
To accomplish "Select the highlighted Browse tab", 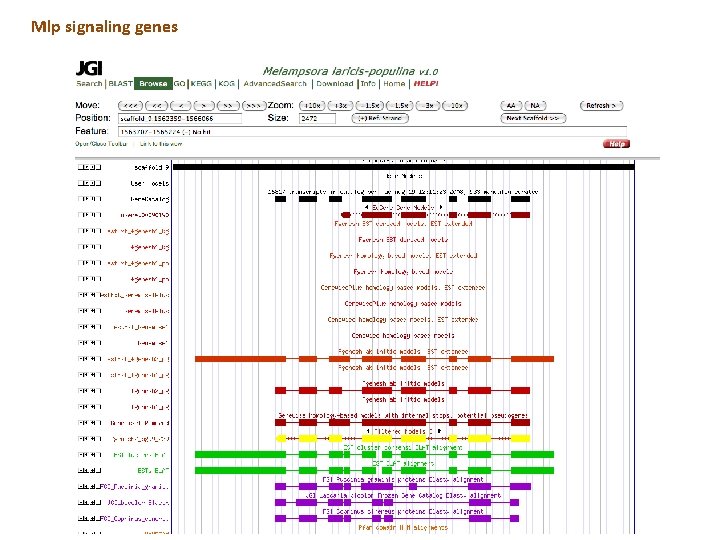I will [x=153, y=84].
